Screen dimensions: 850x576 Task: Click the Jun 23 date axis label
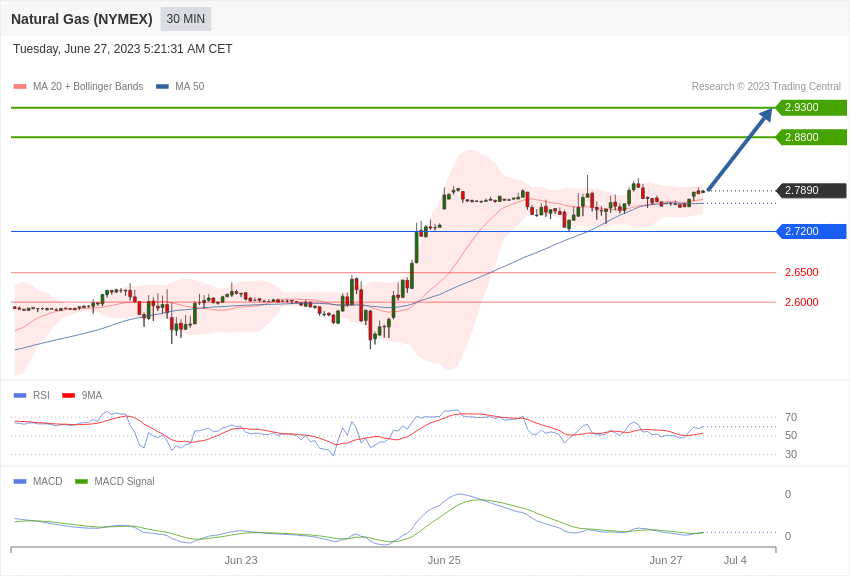(x=241, y=560)
